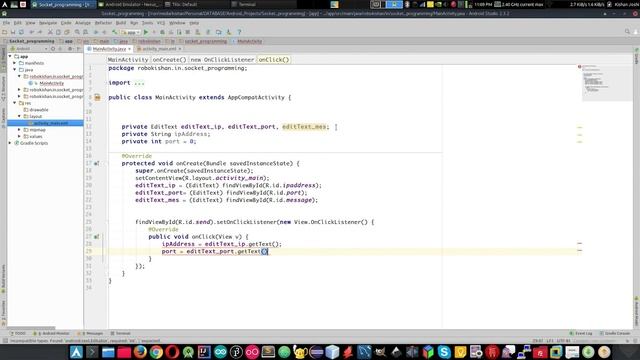Screen dimensions: 640x360
Task: Expand the mipmap folder
Action: [x=19, y=130]
